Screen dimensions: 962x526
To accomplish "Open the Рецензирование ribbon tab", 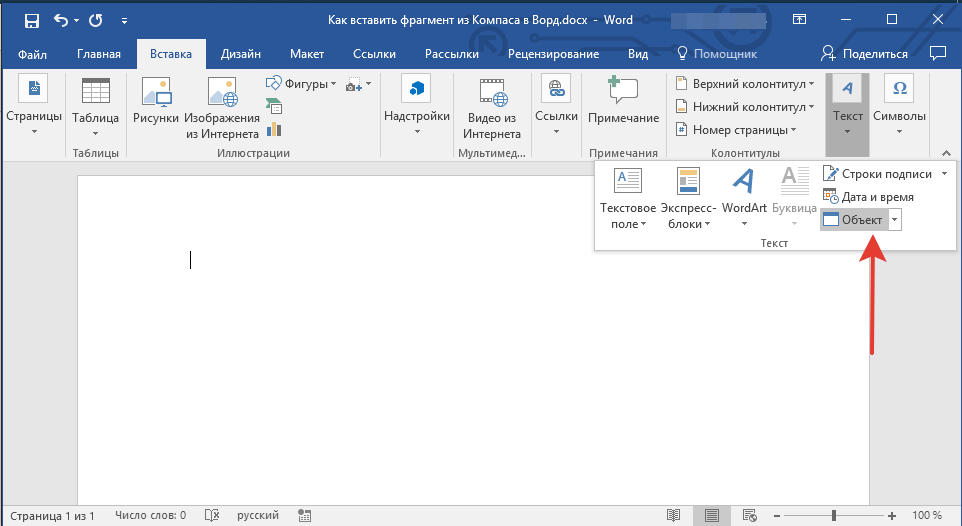I will [x=553, y=54].
